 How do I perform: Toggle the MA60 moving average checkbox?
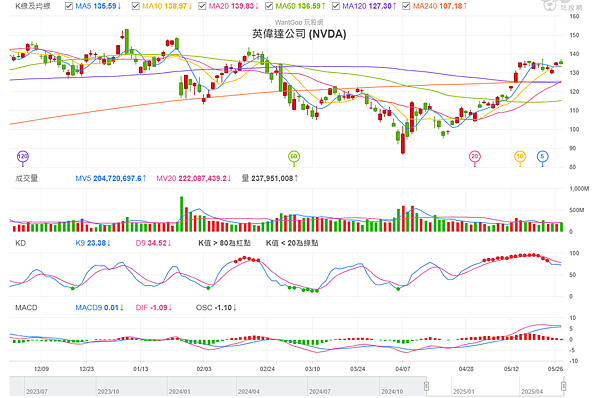pos(269,6)
